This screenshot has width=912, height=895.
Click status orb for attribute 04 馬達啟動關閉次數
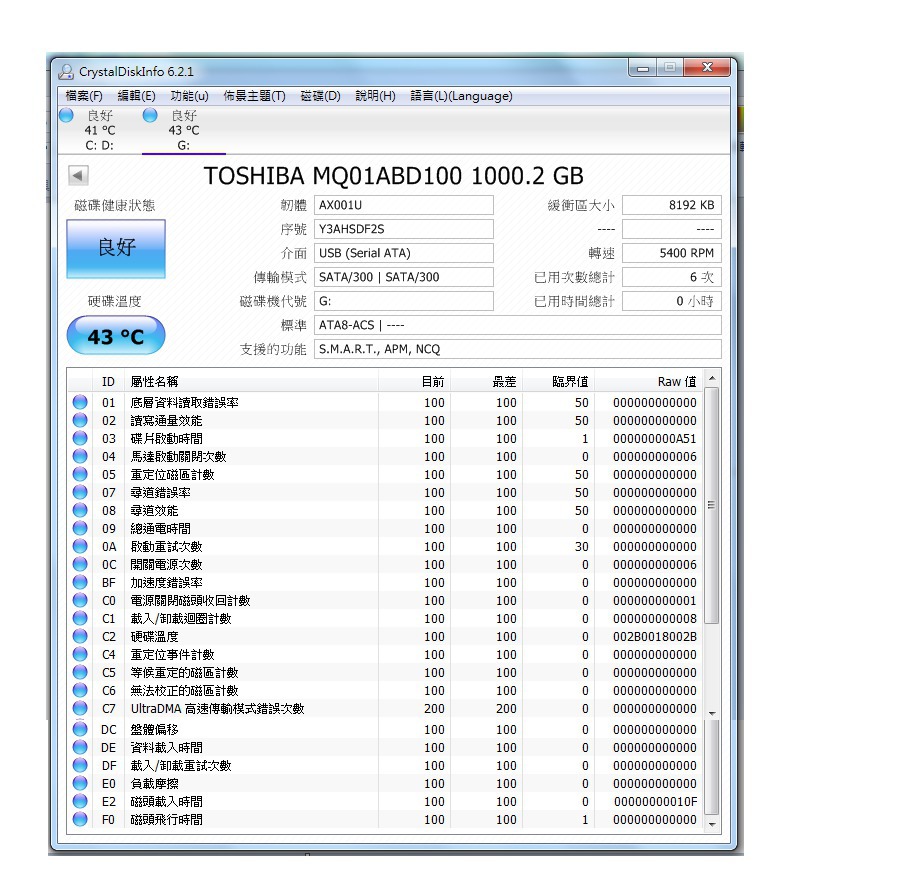pos(80,456)
